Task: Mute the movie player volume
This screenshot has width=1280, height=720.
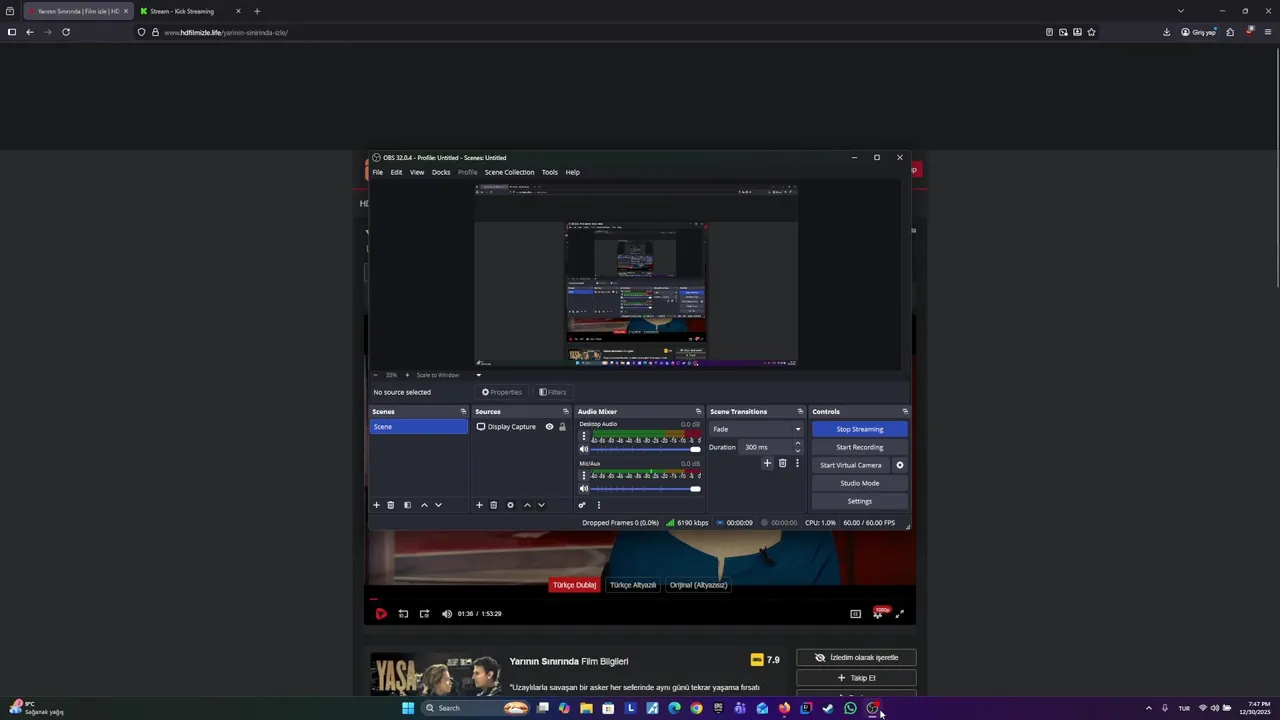Action: [447, 614]
